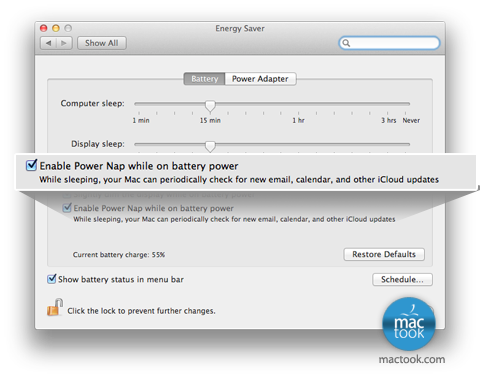The height and width of the screenshot is (378, 480).
Task: Click the mactook.com text link
Action: 412,359
